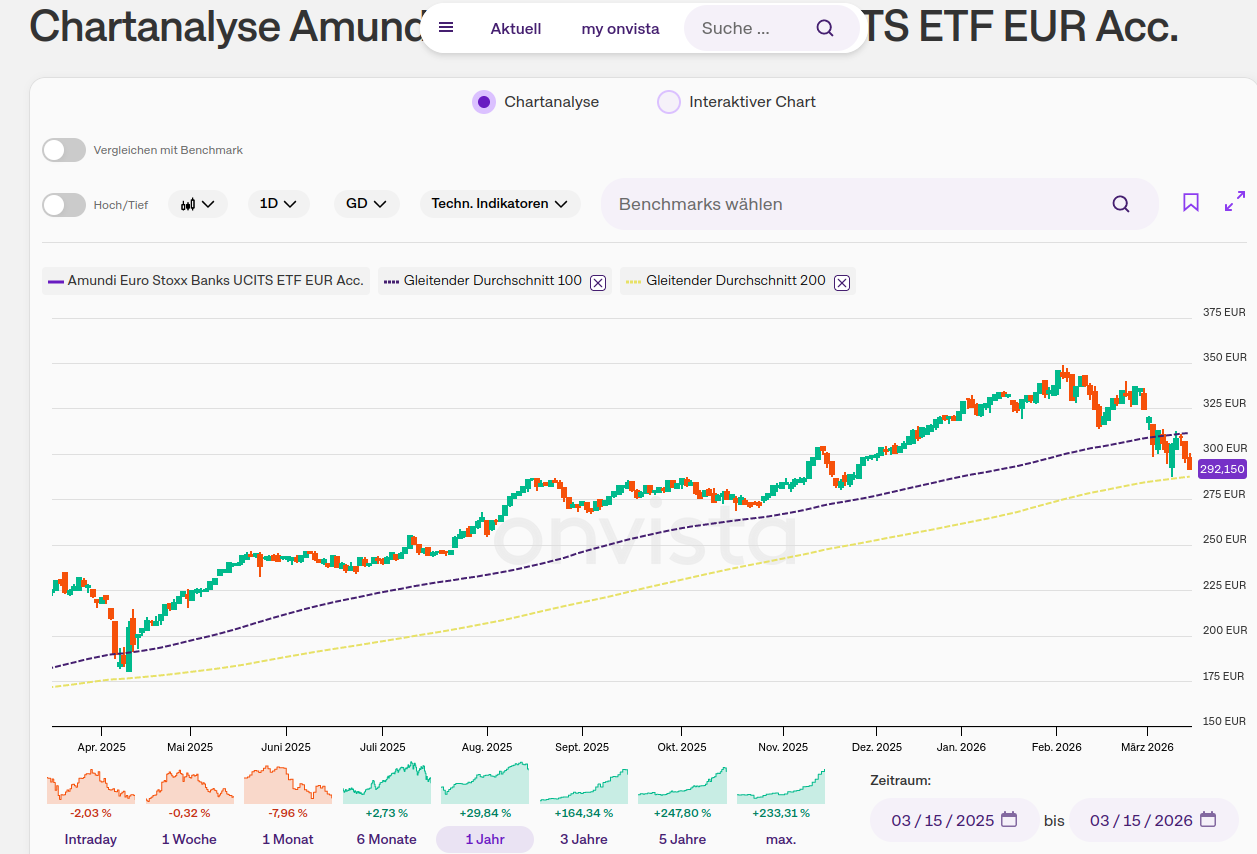The width and height of the screenshot is (1257, 854).
Task: Click the Gleitender Durchschnitt 200 legend label
Action: (x=736, y=281)
